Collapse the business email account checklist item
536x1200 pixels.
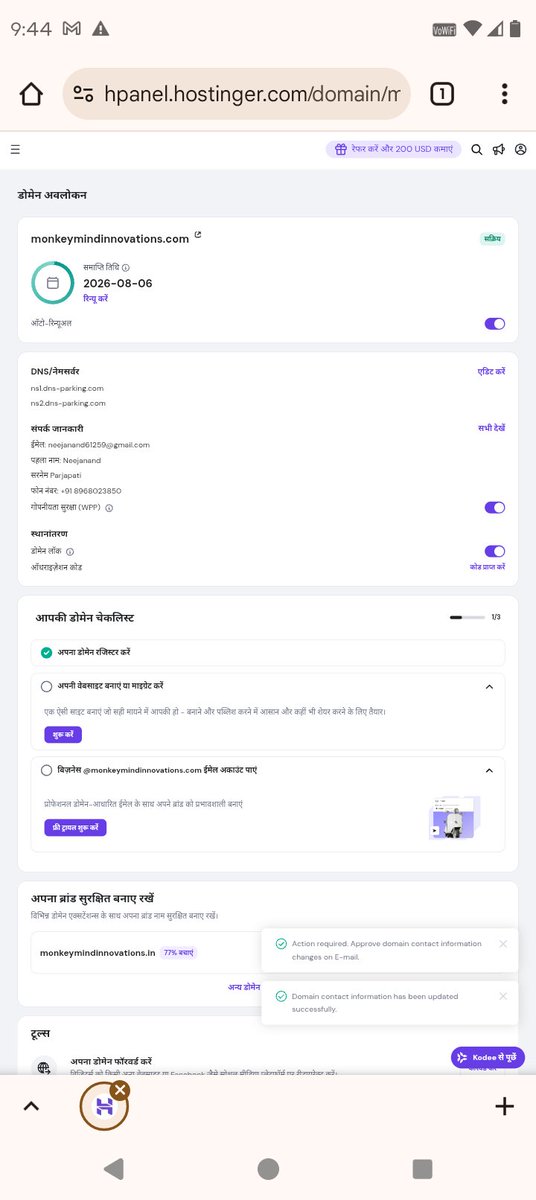(x=489, y=770)
